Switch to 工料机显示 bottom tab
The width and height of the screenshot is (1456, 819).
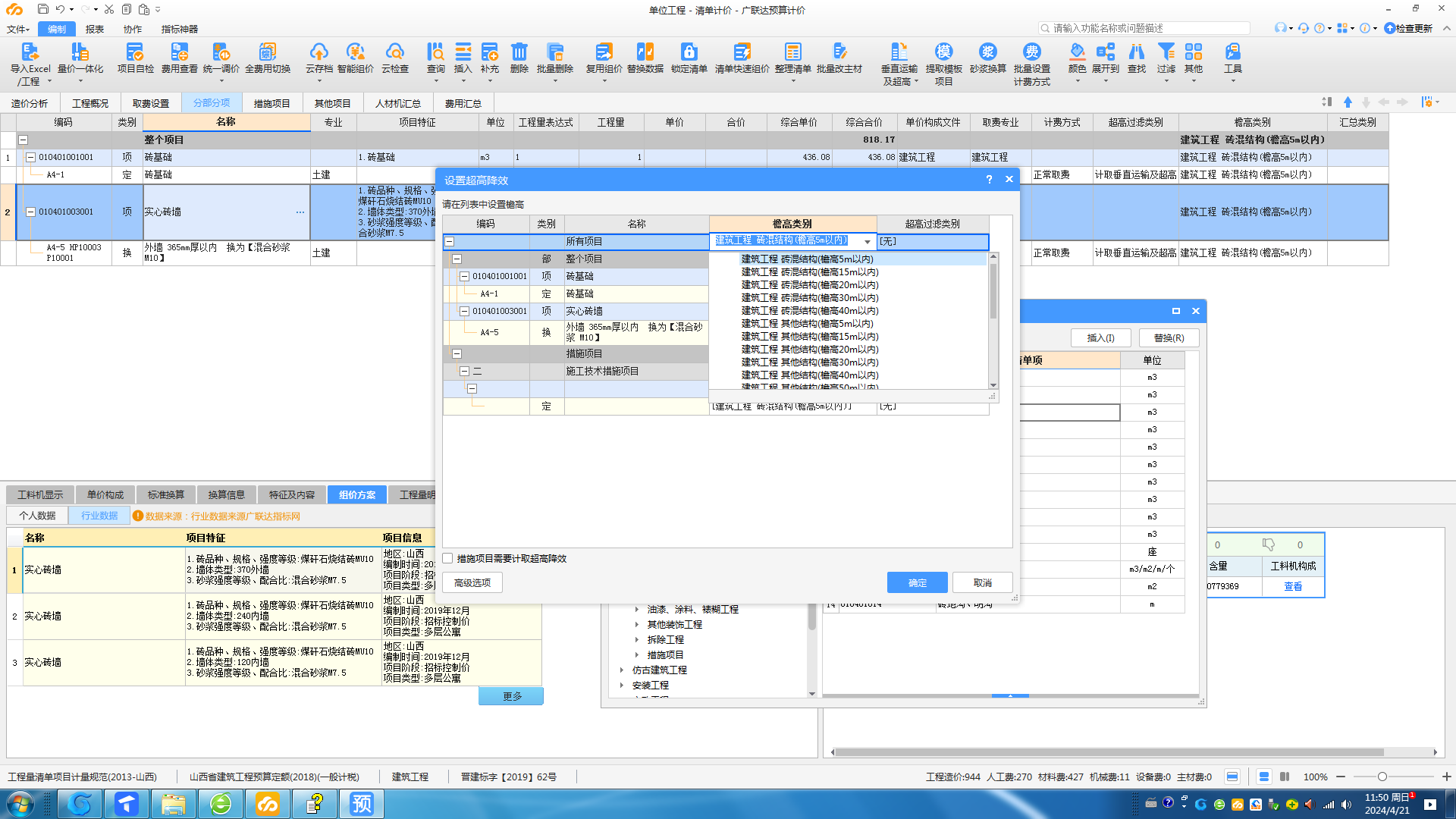pyautogui.click(x=41, y=495)
